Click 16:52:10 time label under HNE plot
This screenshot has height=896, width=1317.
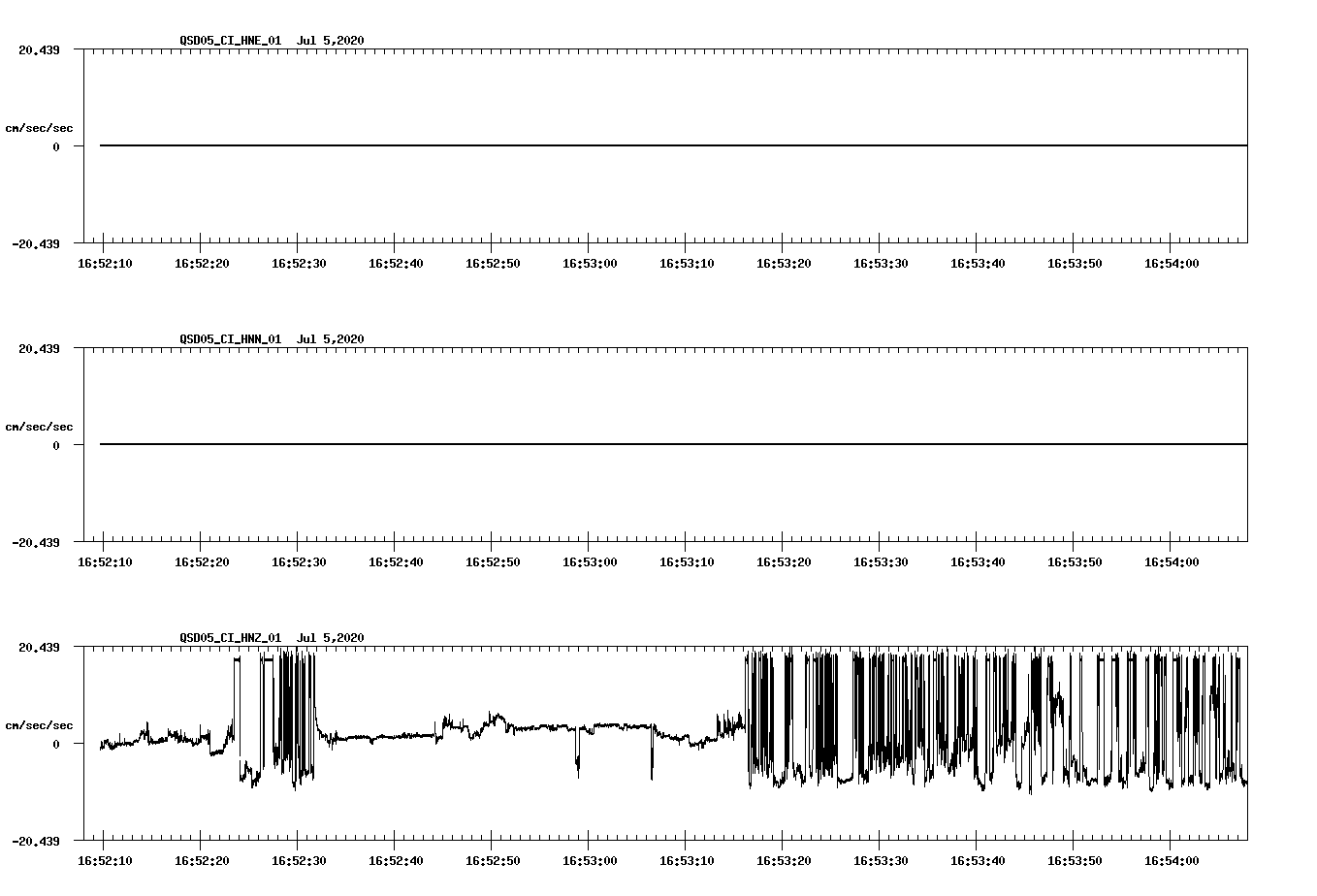point(105,263)
